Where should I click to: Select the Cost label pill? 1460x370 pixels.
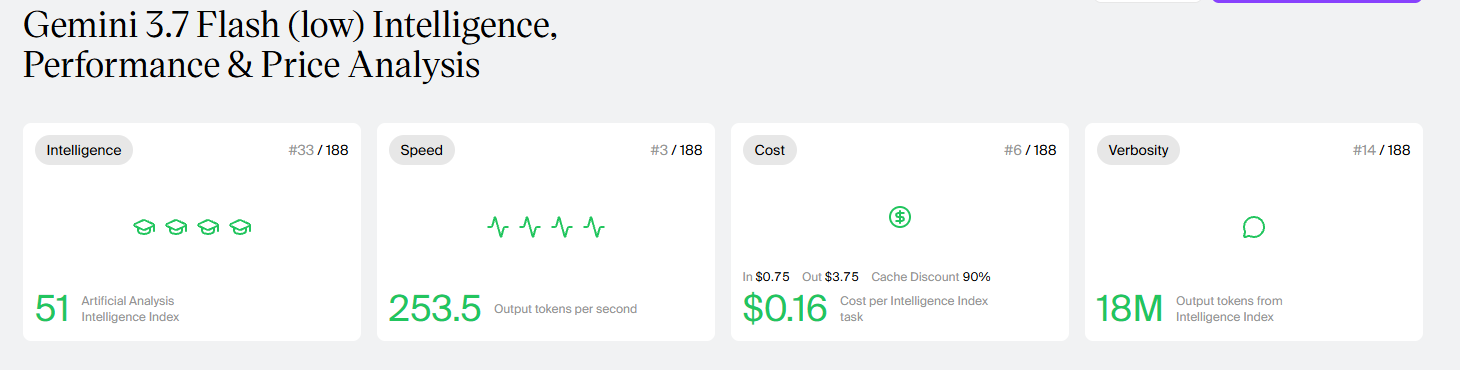click(x=770, y=150)
